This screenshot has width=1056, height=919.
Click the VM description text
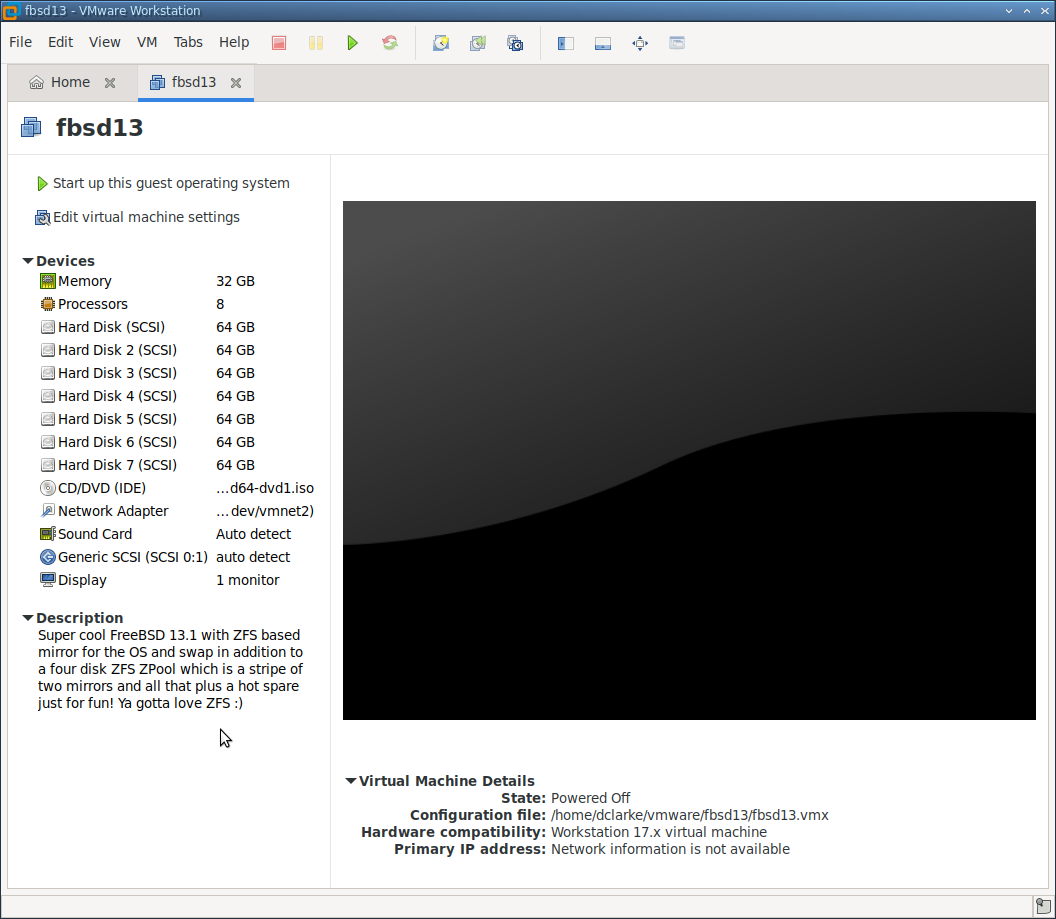(170, 669)
